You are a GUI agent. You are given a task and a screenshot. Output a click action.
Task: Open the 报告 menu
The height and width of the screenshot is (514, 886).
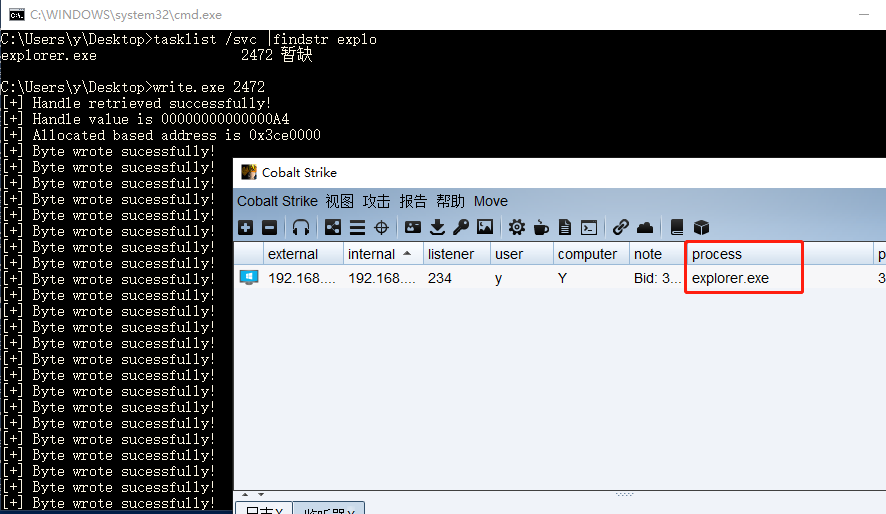click(x=413, y=201)
